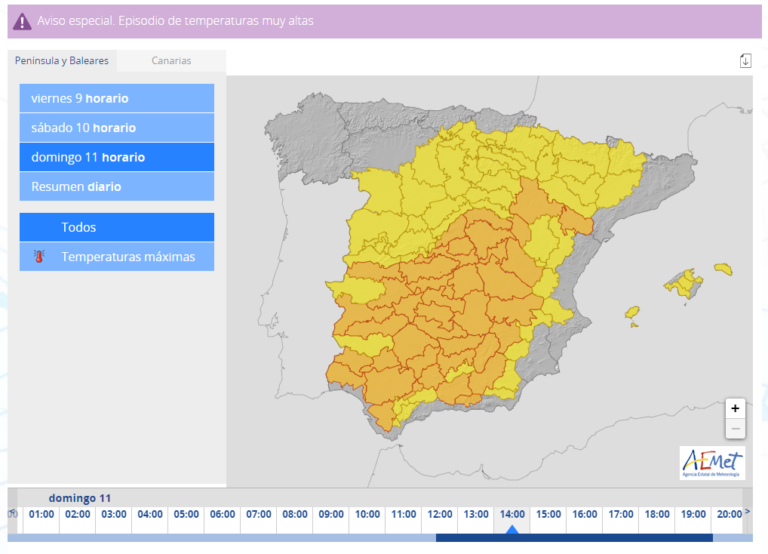This screenshot has height=554, width=768.
Task: Select 11:00 on the timeline
Action: coord(404,514)
